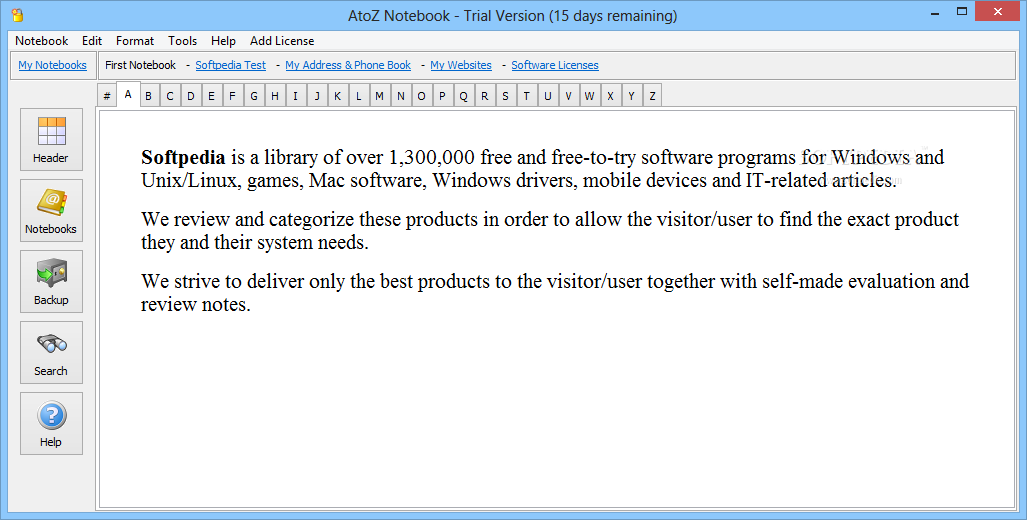Switch to the Q tab
The image size is (1027, 520).
click(463, 96)
